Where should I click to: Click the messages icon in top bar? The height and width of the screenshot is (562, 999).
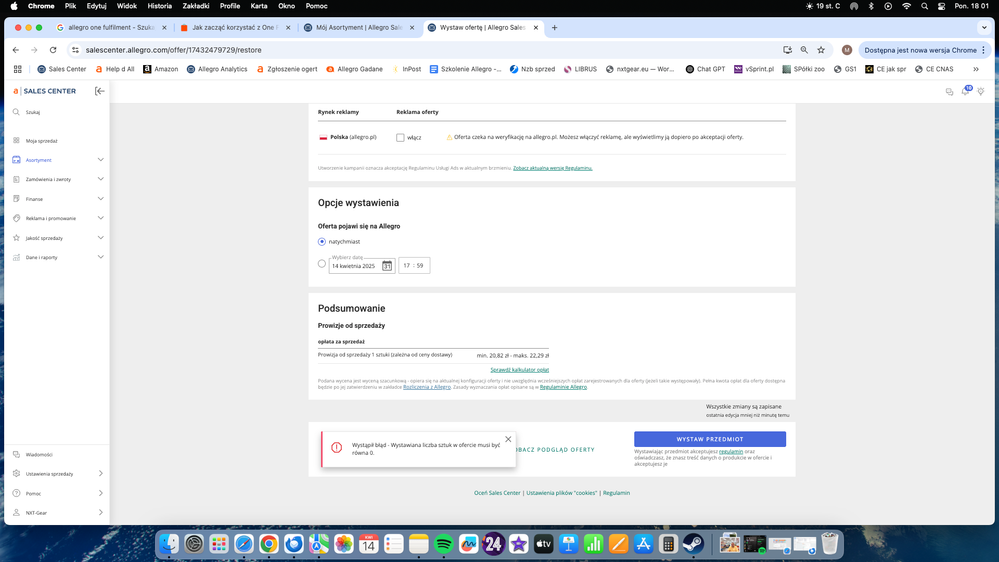pos(949,92)
